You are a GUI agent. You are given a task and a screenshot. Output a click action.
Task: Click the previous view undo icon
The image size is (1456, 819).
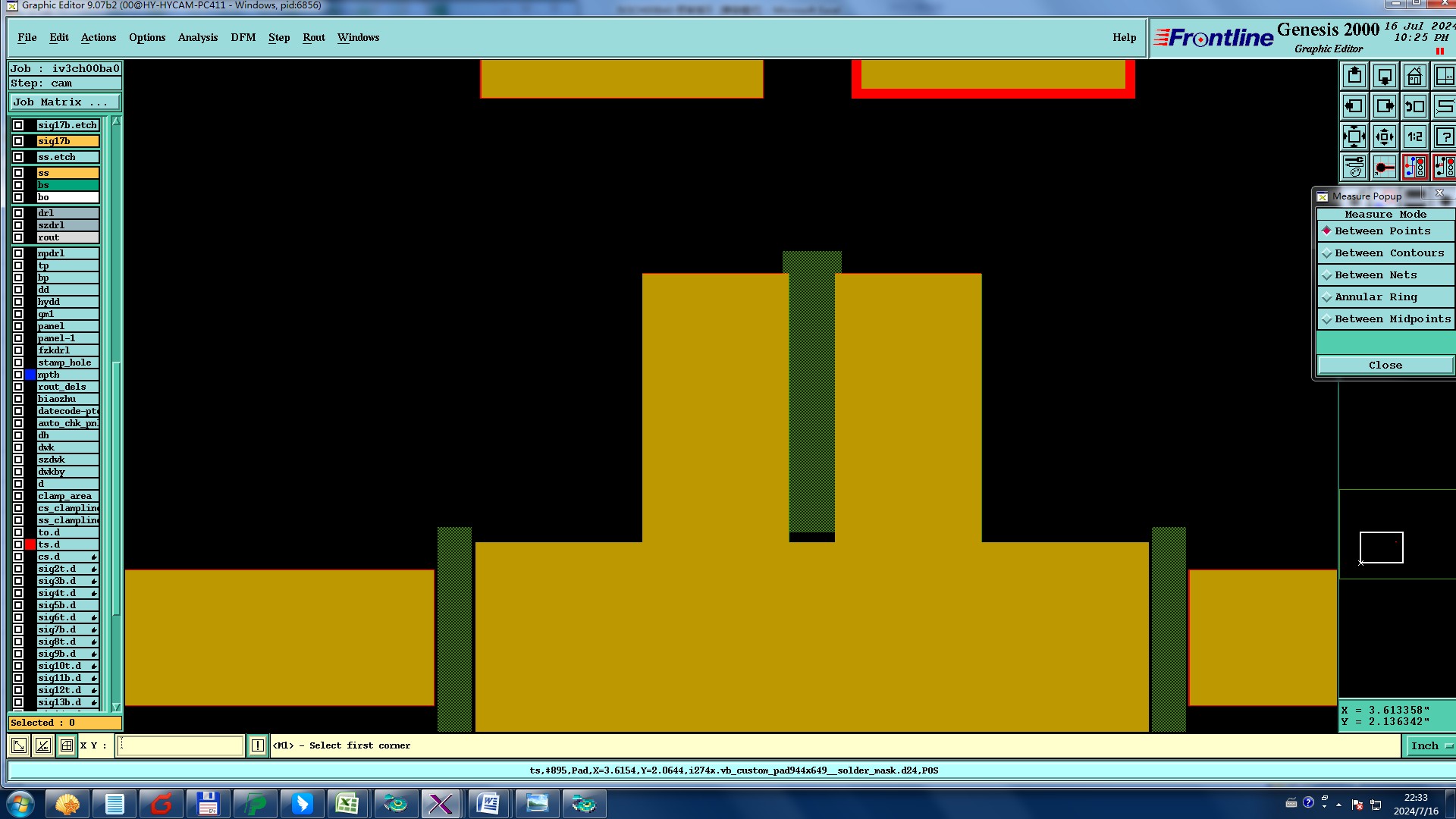[1414, 107]
